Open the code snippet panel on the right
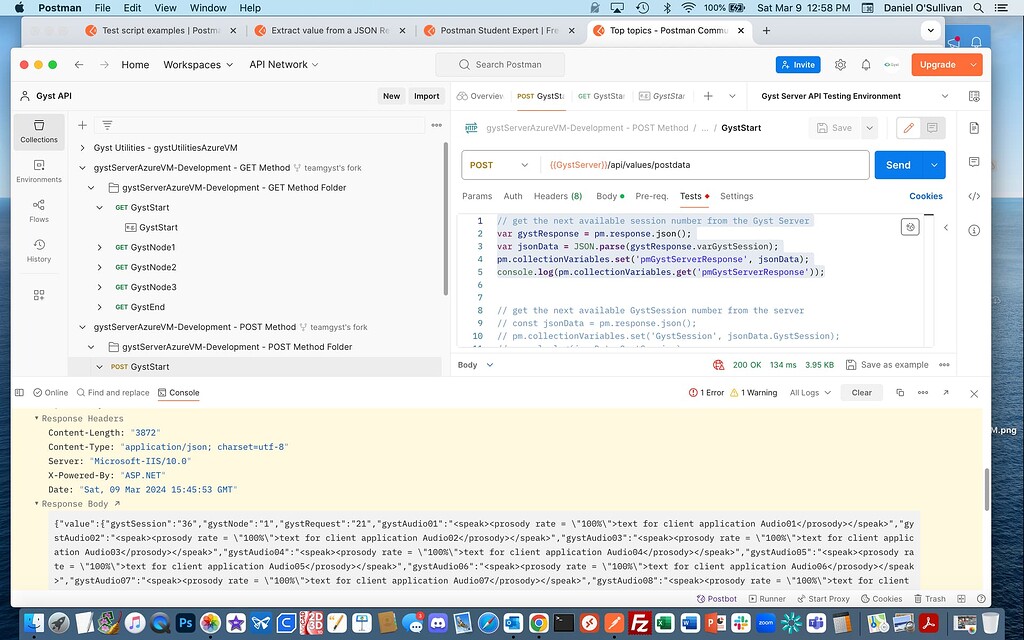The width and height of the screenshot is (1024, 640). (973, 196)
